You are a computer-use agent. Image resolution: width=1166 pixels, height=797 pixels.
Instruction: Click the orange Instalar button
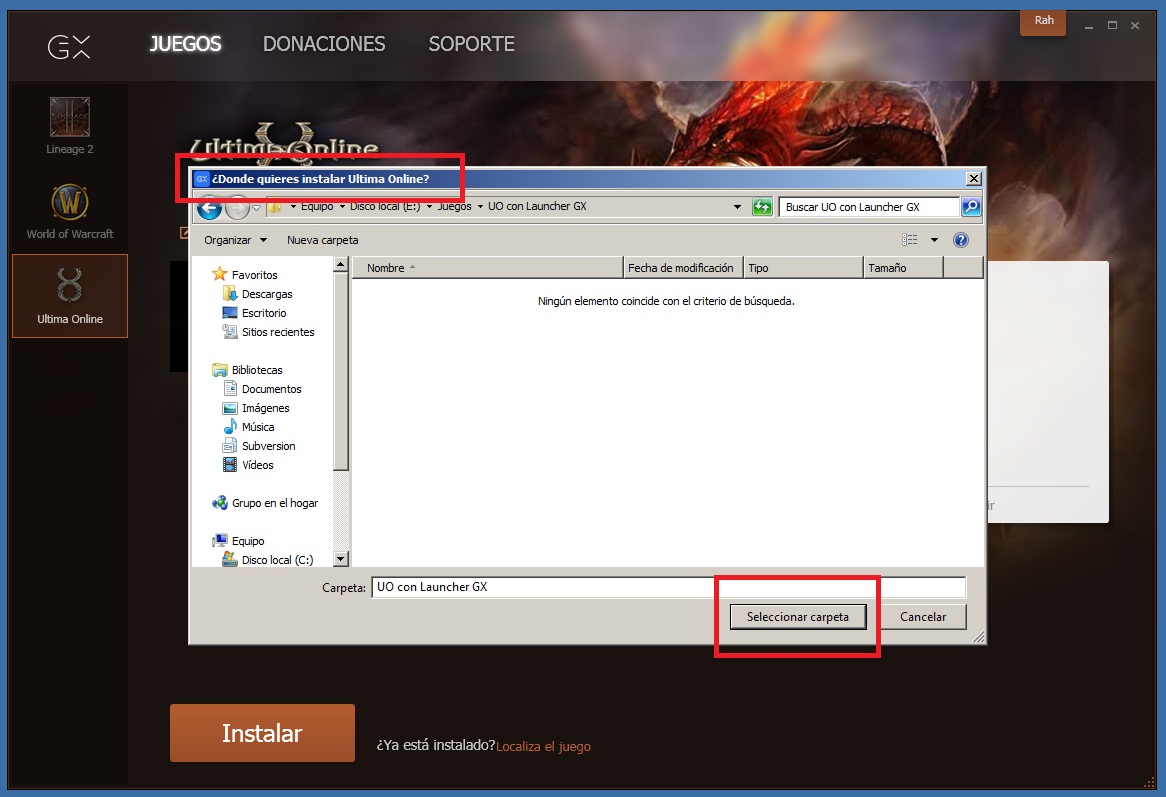[262, 733]
